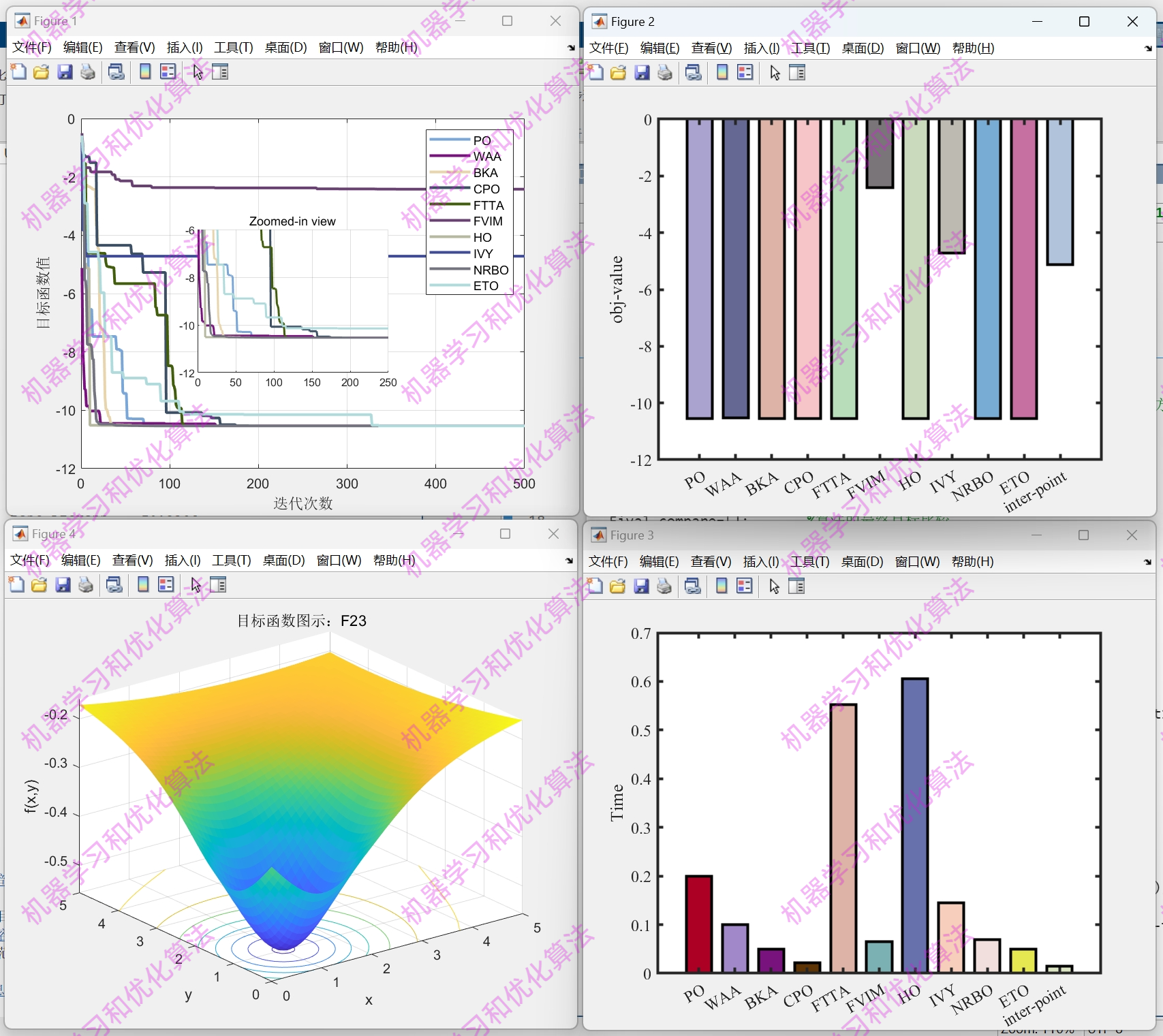Click Open File icon in Figure 1 toolbar
The height and width of the screenshot is (1036, 1163).
pos(42,72)
